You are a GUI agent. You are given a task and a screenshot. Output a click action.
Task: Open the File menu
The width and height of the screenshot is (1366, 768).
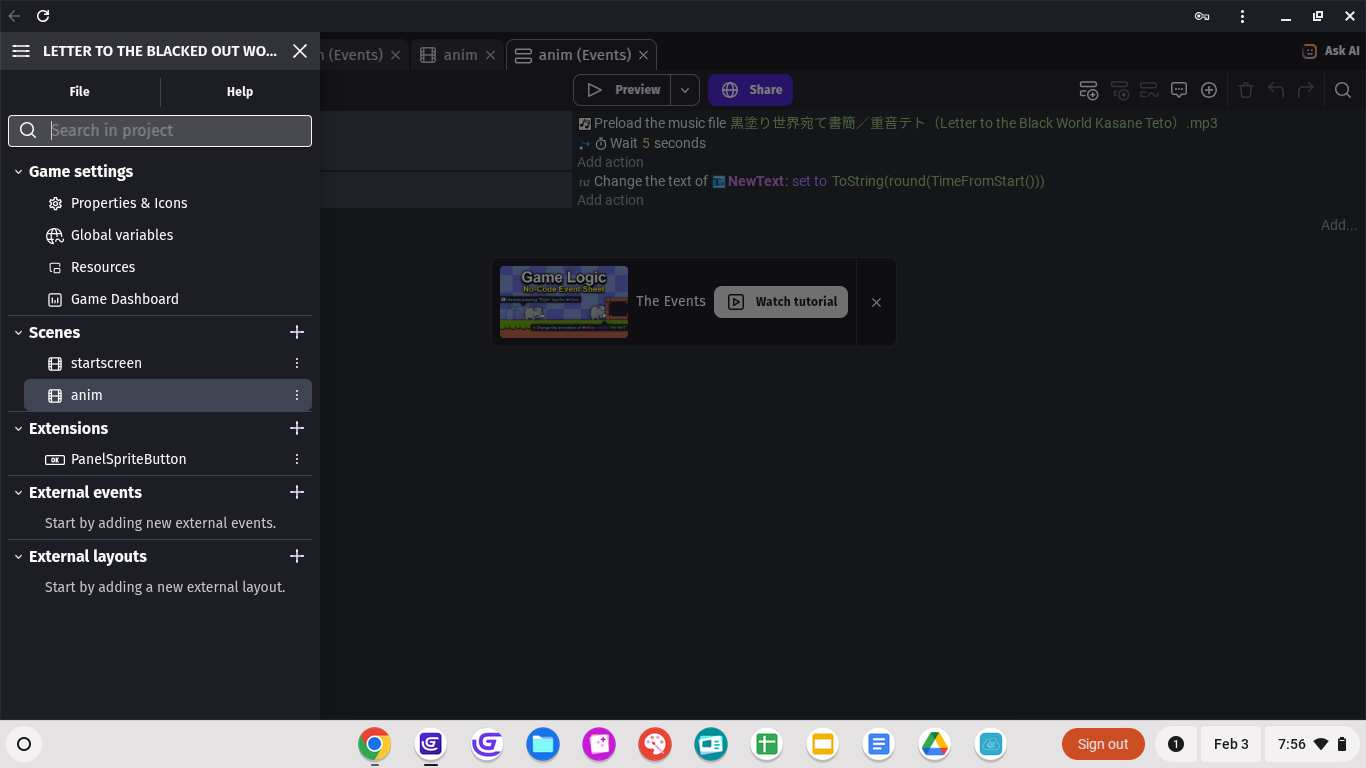tap(80, 91)
